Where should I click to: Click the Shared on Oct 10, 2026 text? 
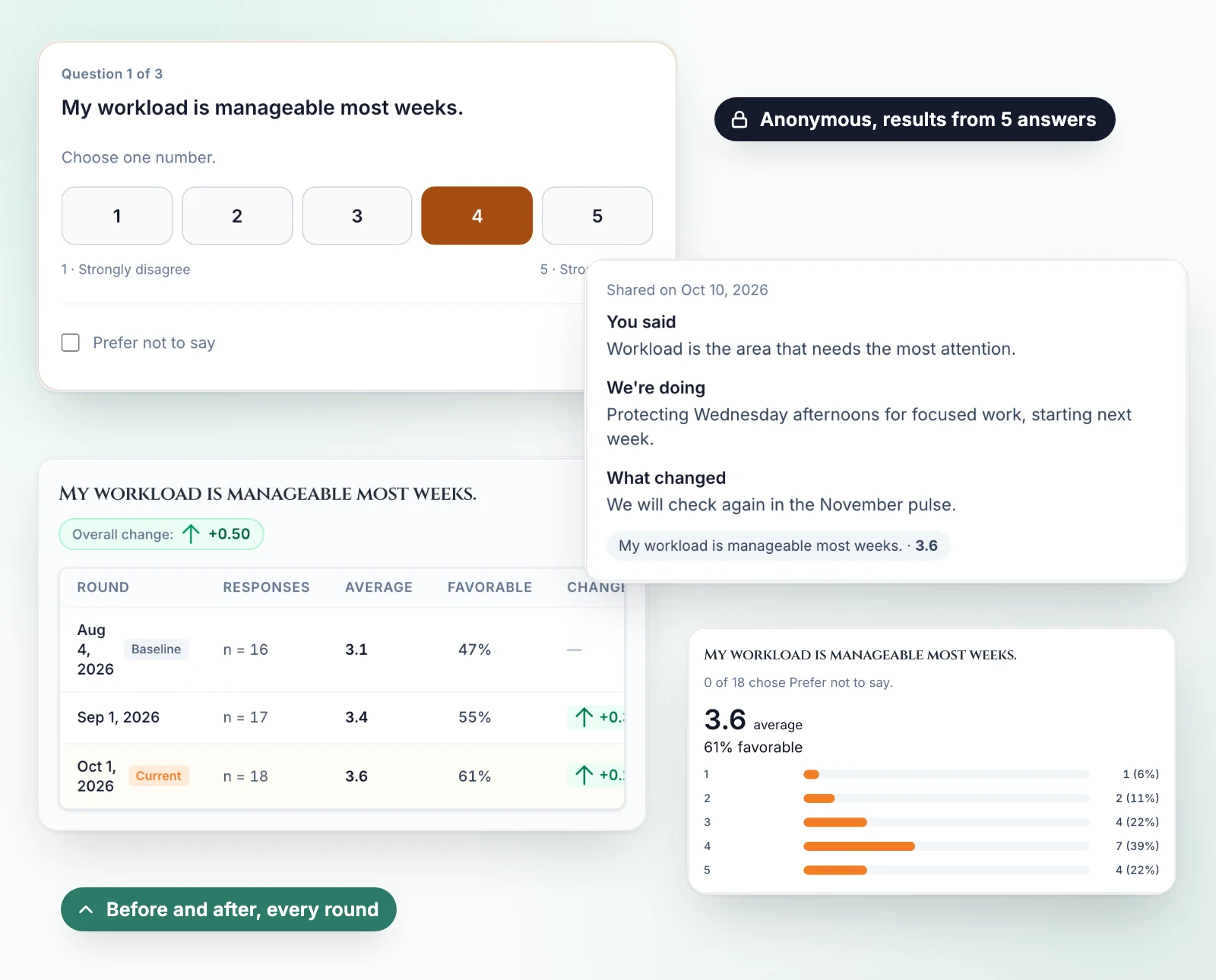[687, 289]
